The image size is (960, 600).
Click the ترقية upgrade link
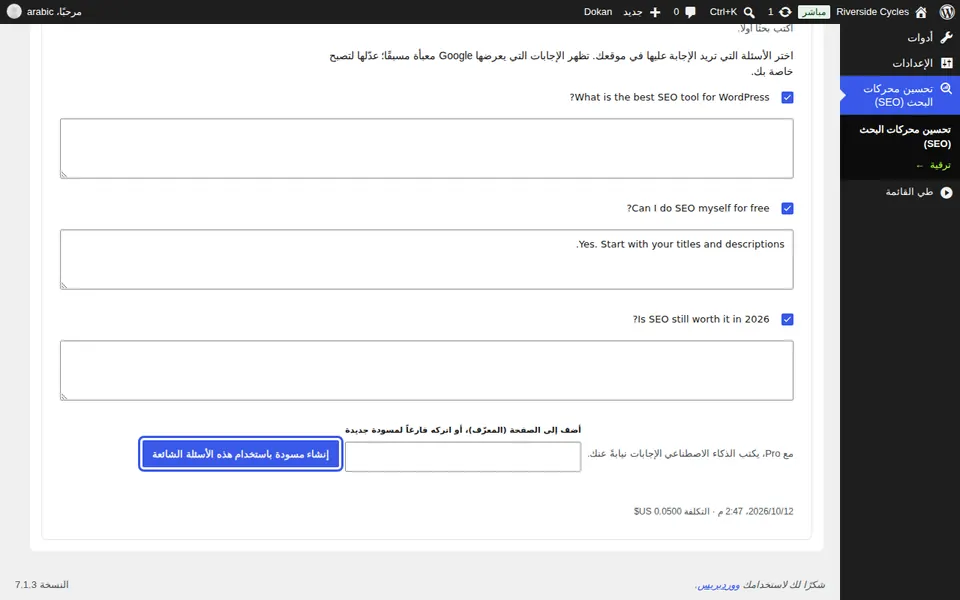point(934,165)
